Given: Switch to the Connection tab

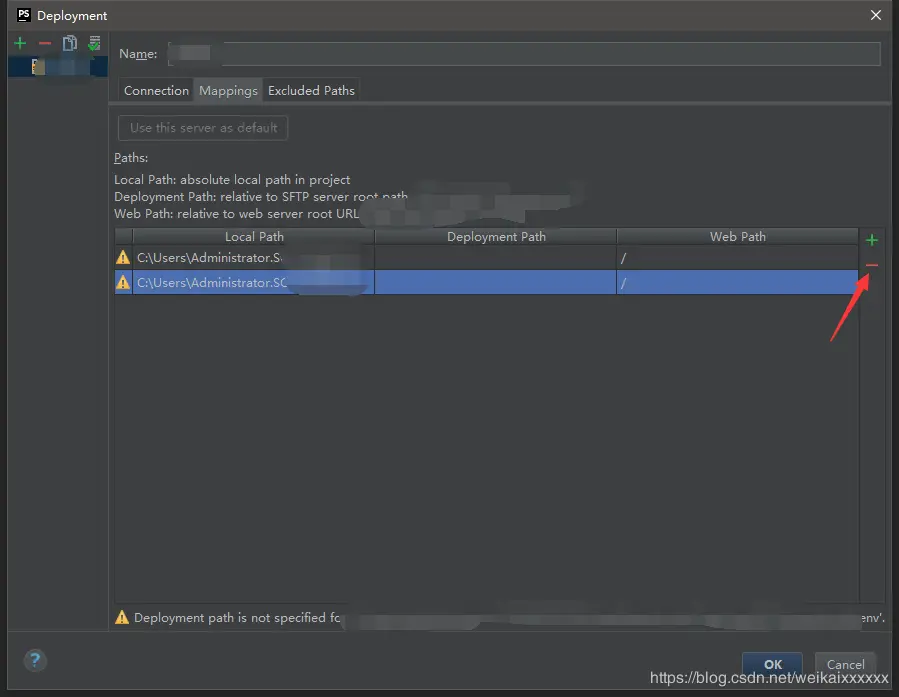Looking at the screenshot, I should 156,91.
